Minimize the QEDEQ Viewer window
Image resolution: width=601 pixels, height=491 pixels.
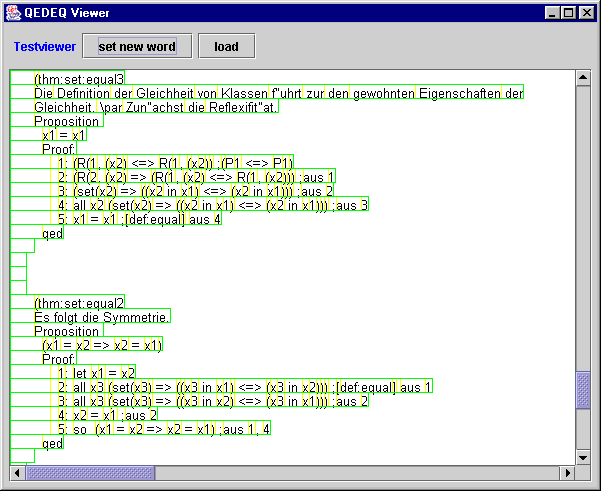click(551, 13)
